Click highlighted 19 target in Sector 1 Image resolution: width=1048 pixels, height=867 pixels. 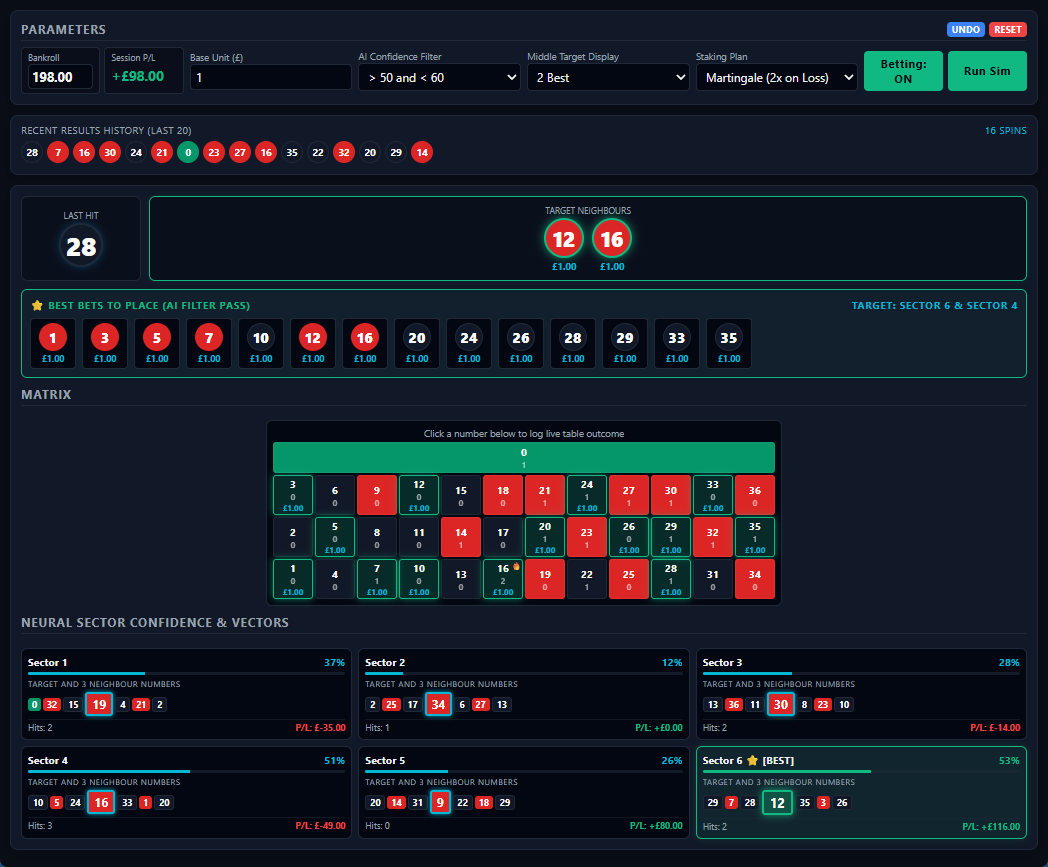(99, 704)
